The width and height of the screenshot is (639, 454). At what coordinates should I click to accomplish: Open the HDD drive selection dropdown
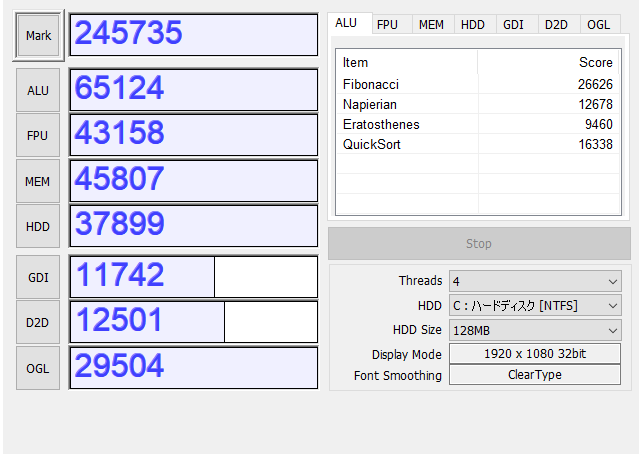tap(535, 306)
